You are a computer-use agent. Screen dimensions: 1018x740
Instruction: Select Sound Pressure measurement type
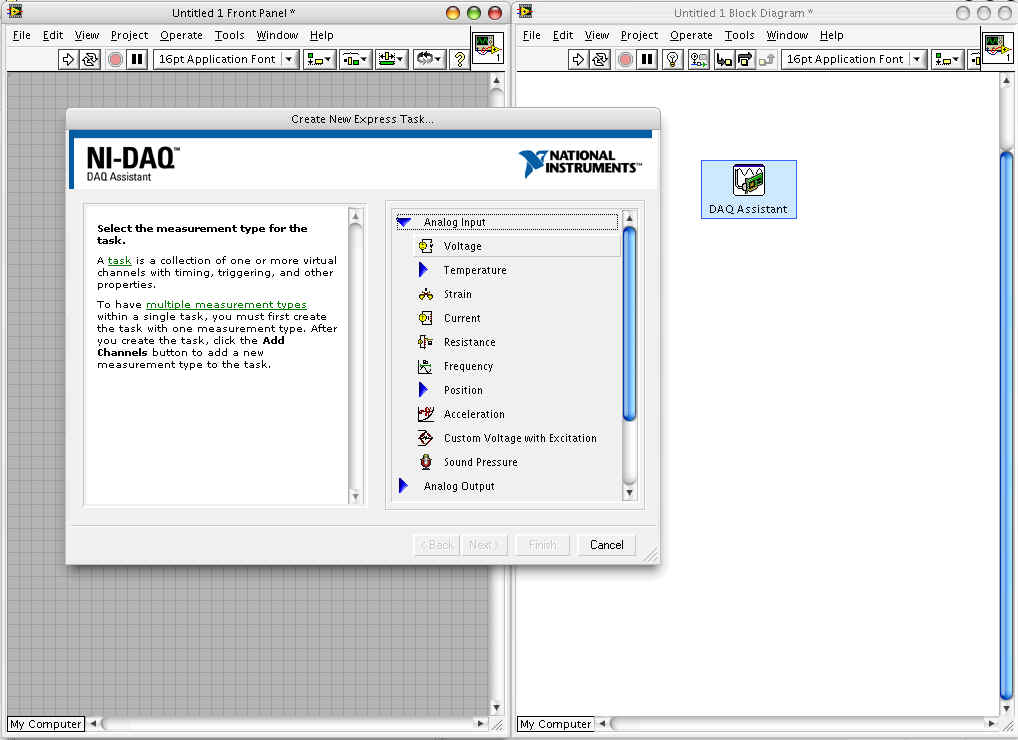coord(480,462)
